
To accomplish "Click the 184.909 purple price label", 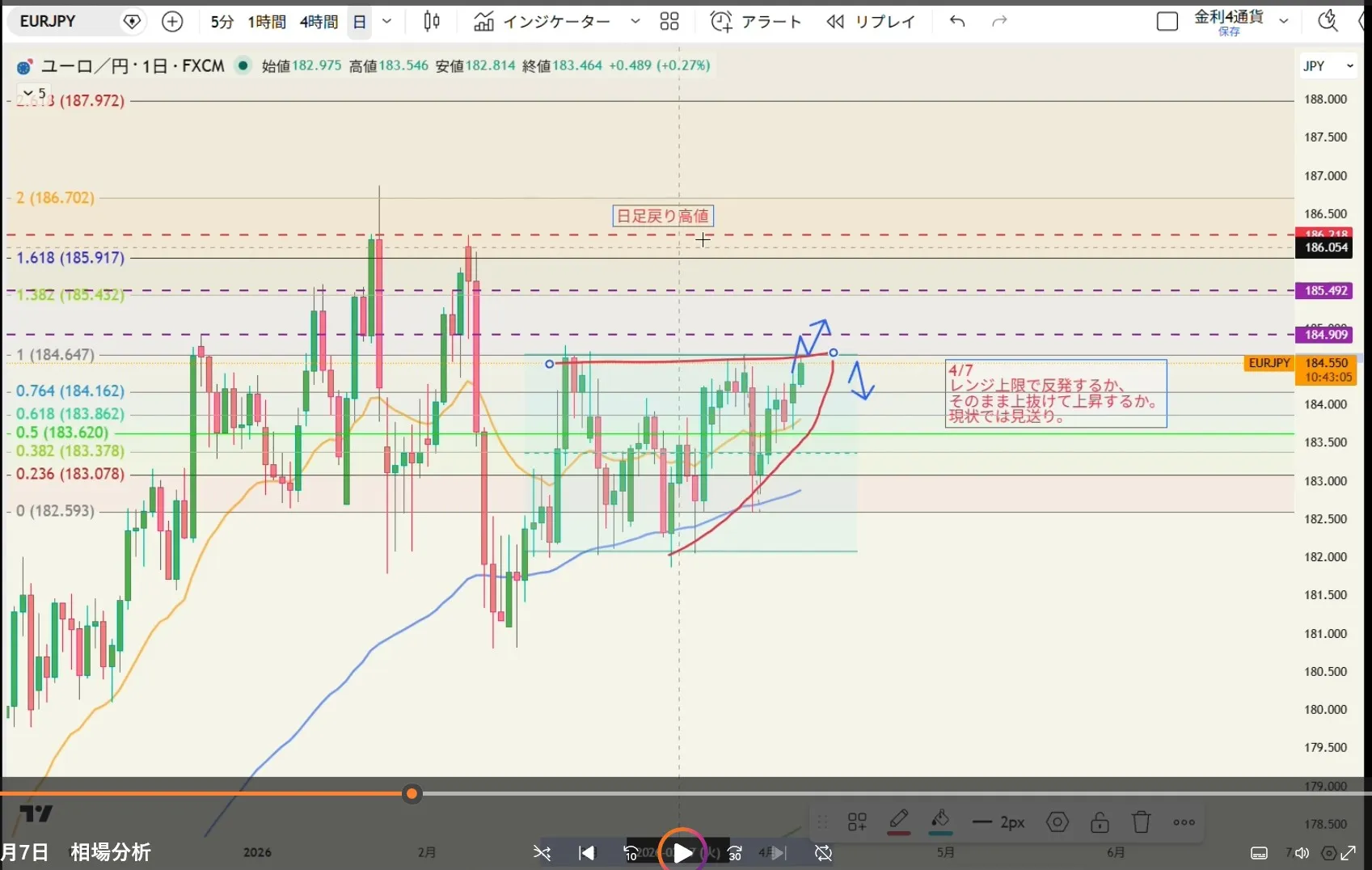I will (1326, 335).
